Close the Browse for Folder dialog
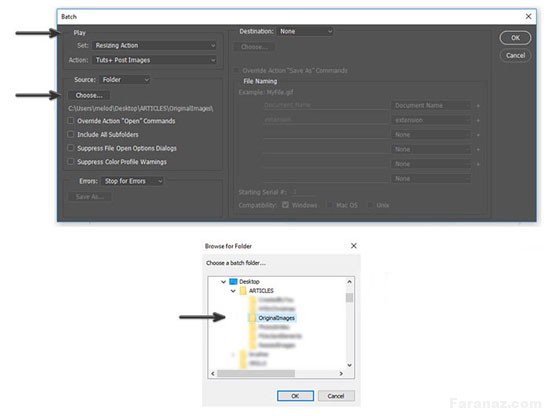 [x=354, y=246]
